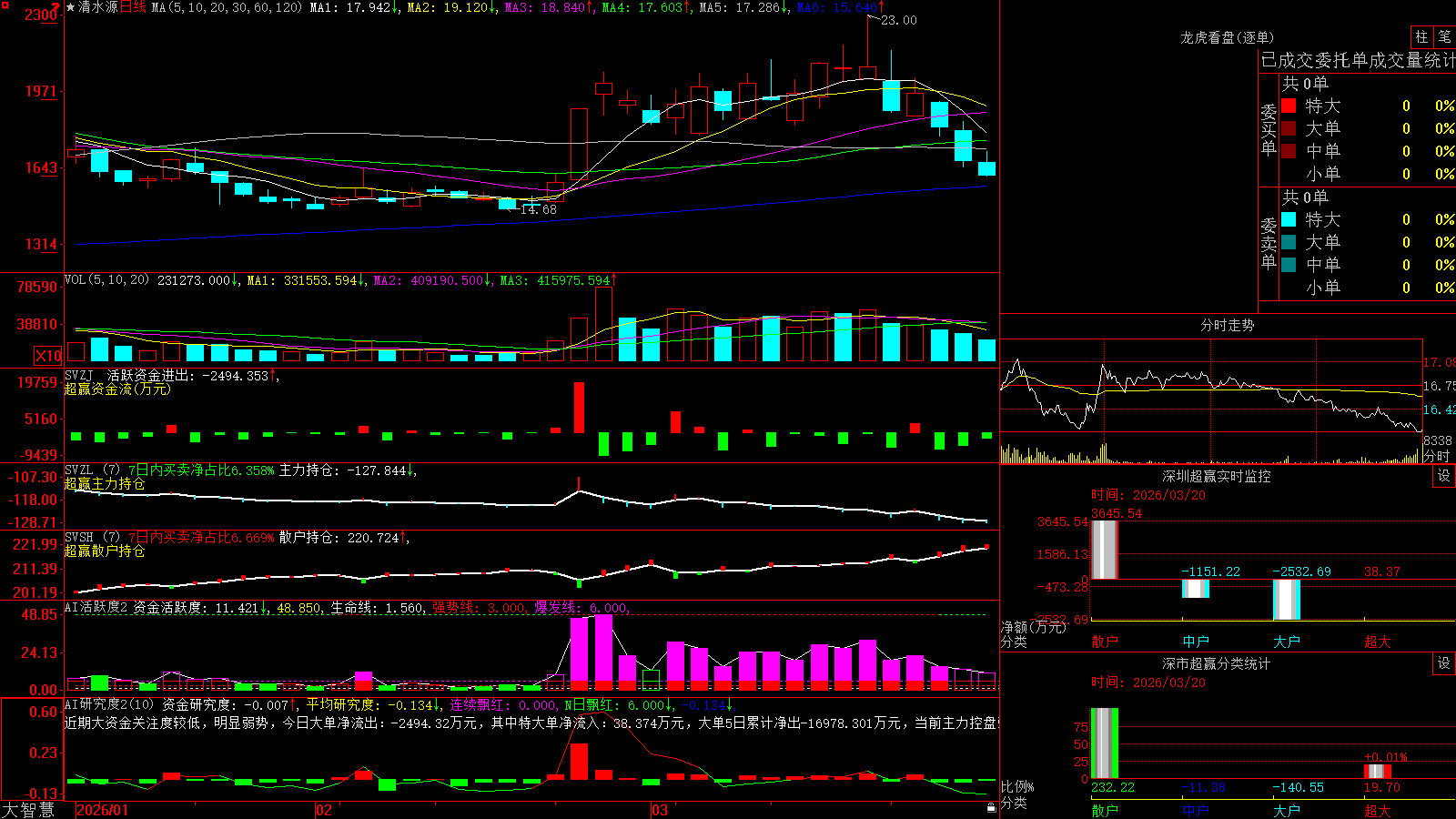
Task: Click the cyan 特大 sell order swatch
Action: coord(1289,219)
